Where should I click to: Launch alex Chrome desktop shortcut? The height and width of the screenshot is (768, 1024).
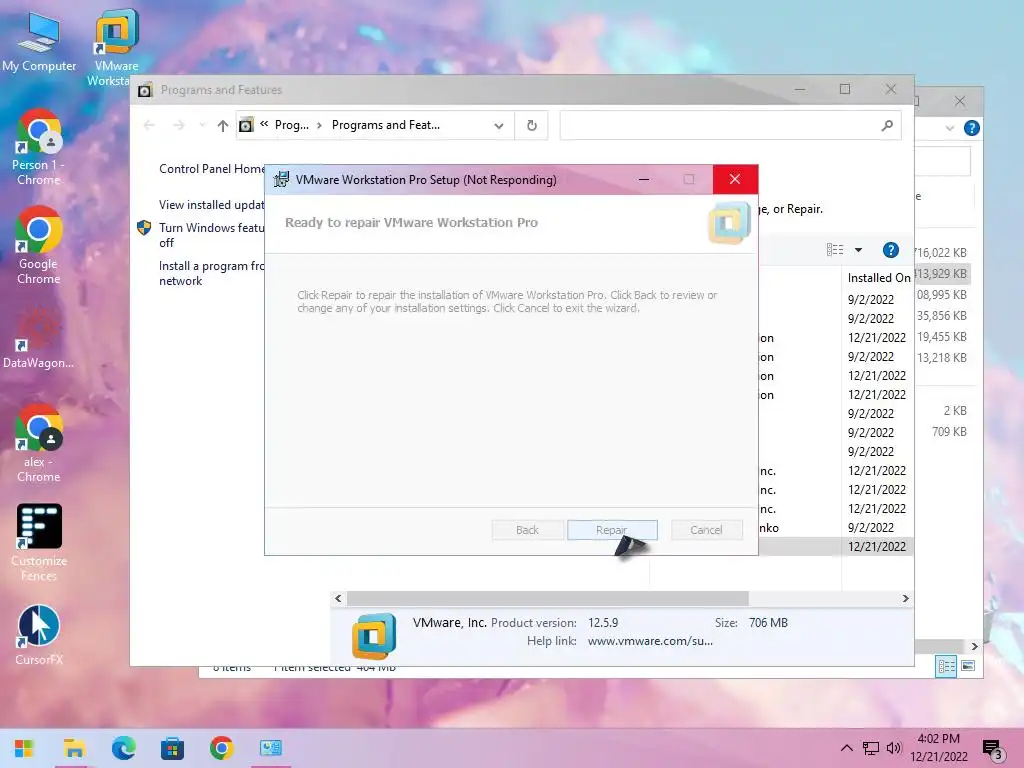(x=39, y=444)
